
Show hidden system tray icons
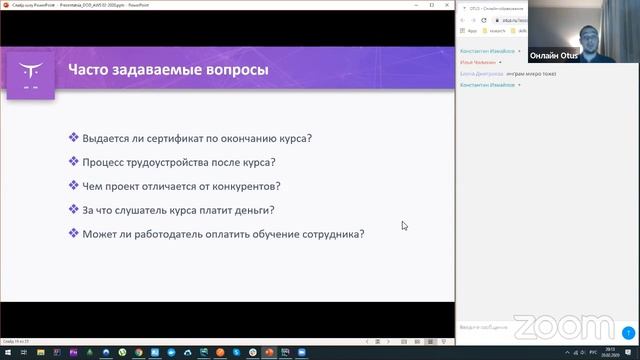click(x=567, y=353)
